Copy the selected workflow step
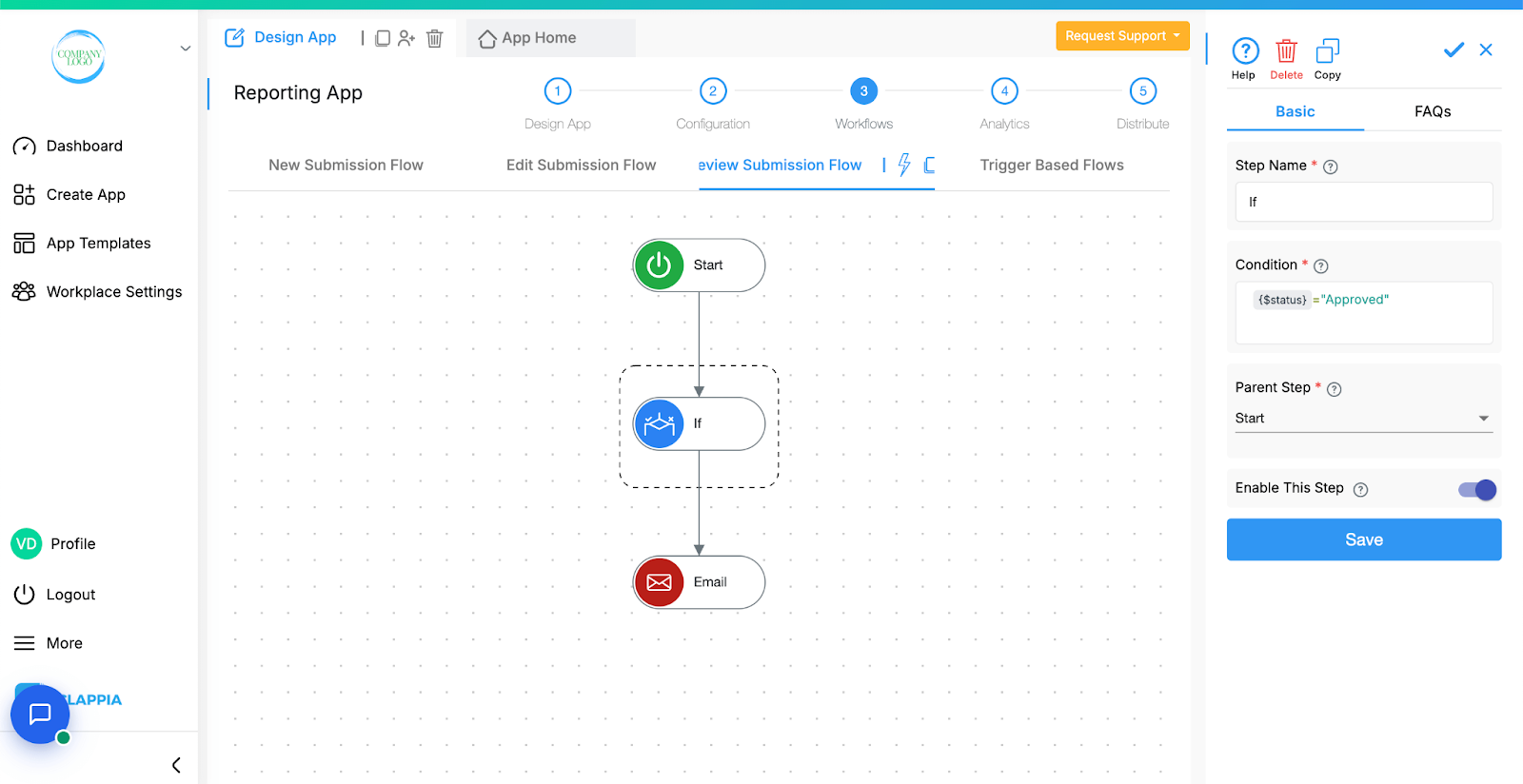 (x=1327, y=58)
